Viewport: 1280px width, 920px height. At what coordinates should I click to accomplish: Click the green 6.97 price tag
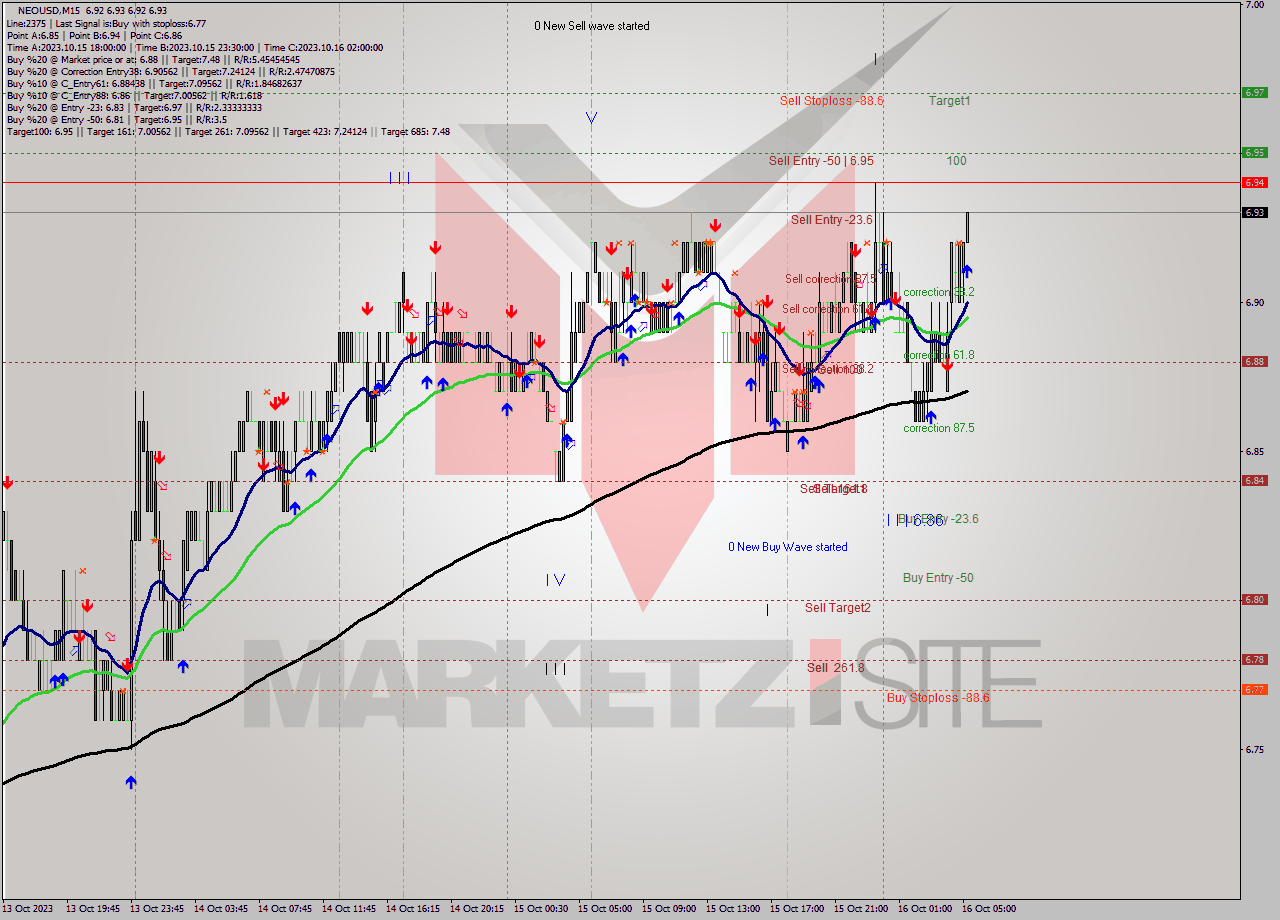coord(1255,92)
